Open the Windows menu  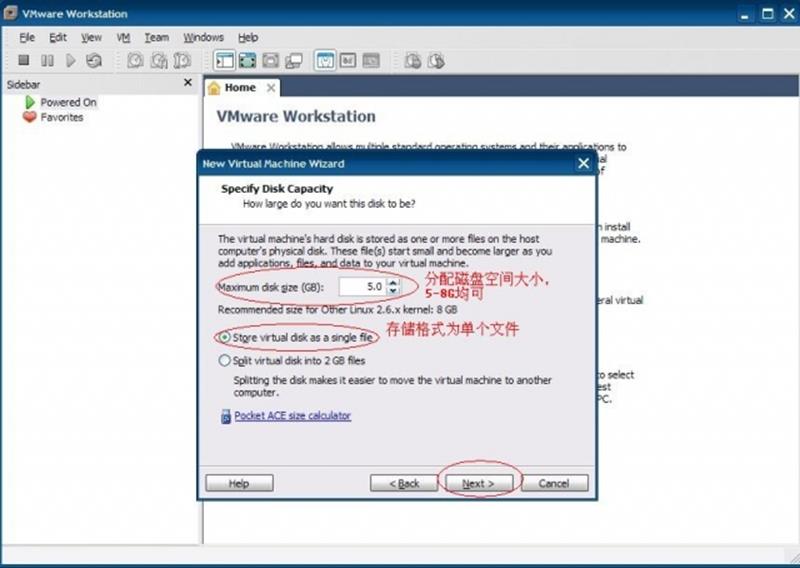click(x=204, y=37)
